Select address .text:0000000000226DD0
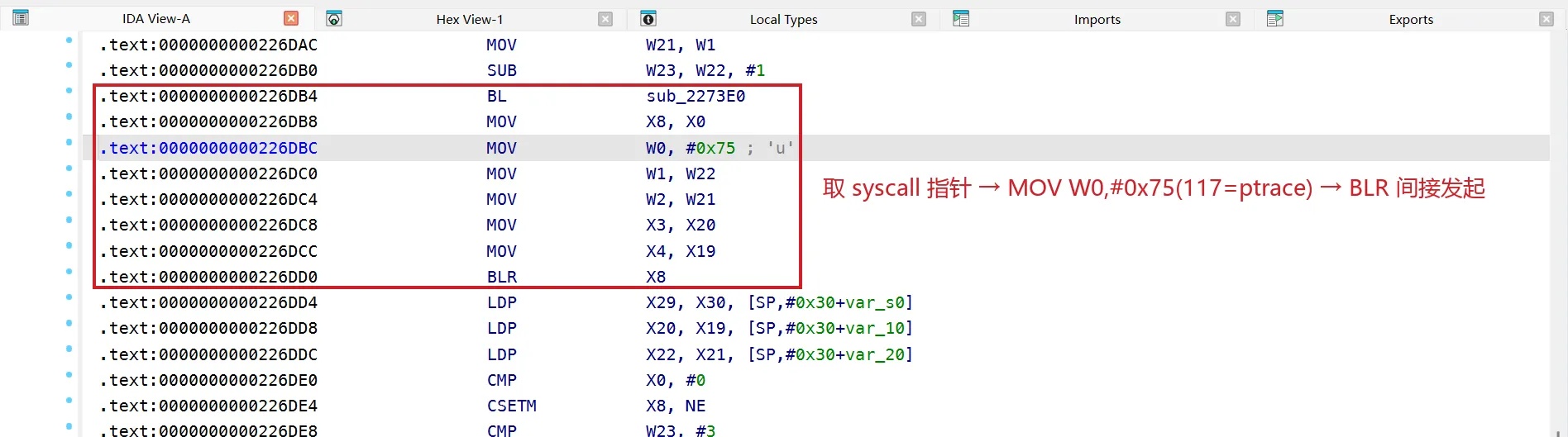Screen dimensions: 1568x437 pos(208,277)
